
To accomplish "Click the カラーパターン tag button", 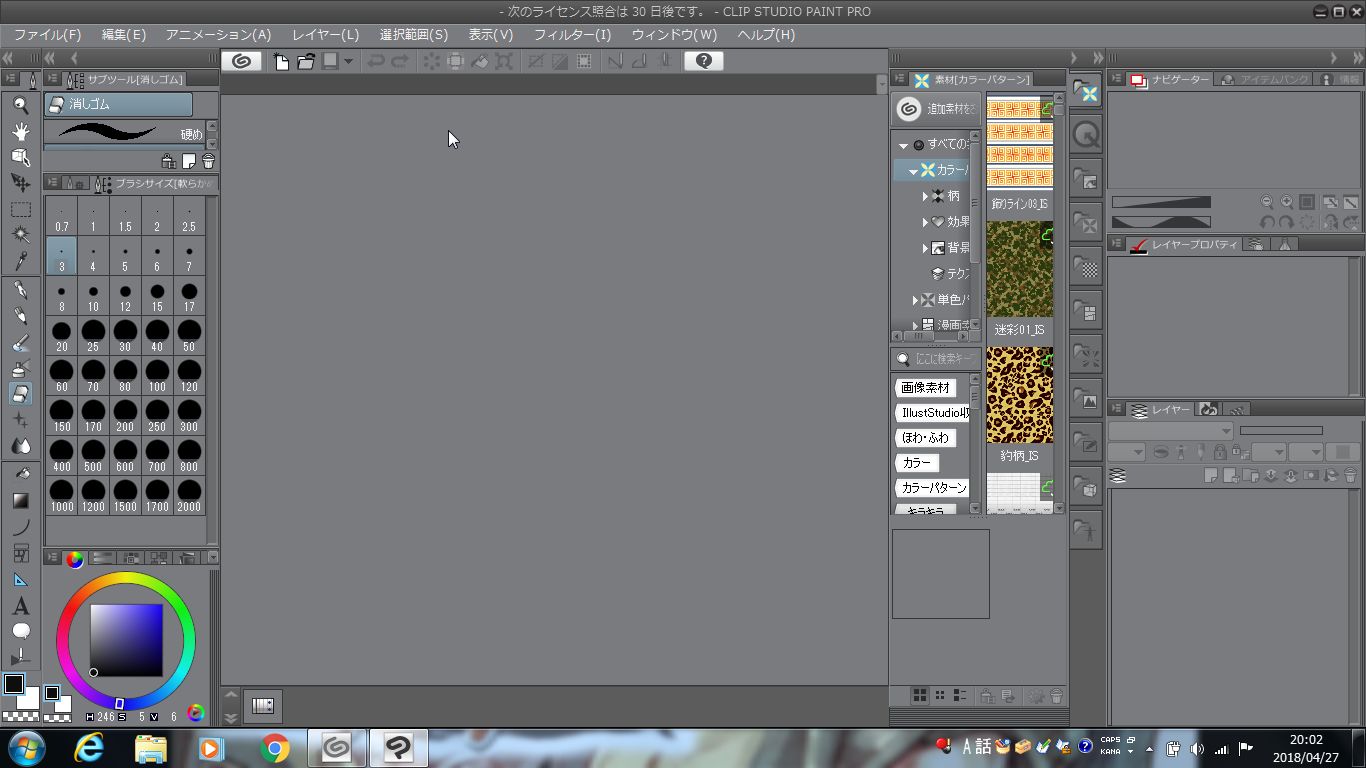I will tap(933, 488).
